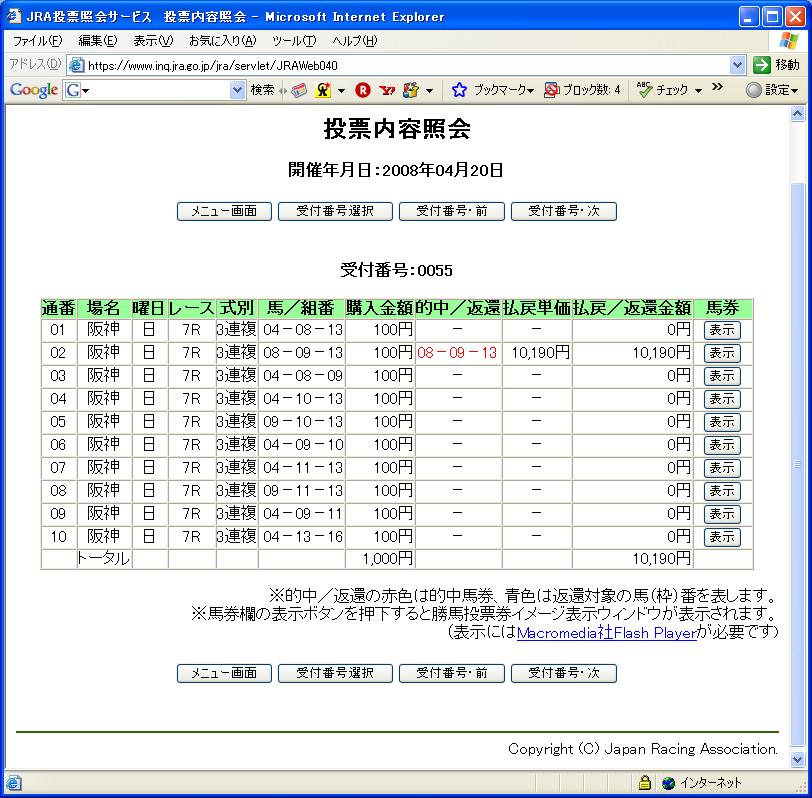Click the status bar page icon
Image resolution: width=812 pixels, height=798 pixels.
point(13,783)
